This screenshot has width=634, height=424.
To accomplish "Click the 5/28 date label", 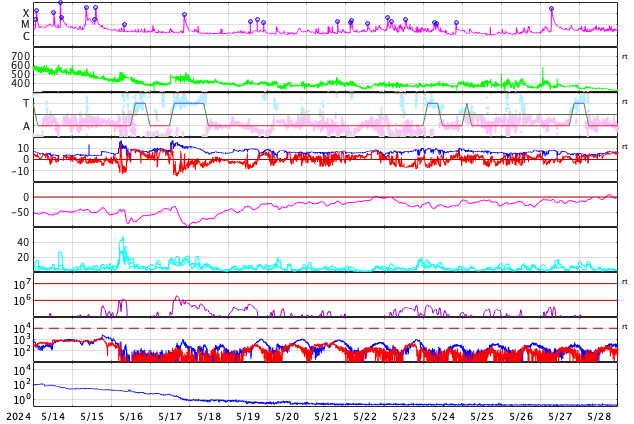I will click(x=599, y=416).
